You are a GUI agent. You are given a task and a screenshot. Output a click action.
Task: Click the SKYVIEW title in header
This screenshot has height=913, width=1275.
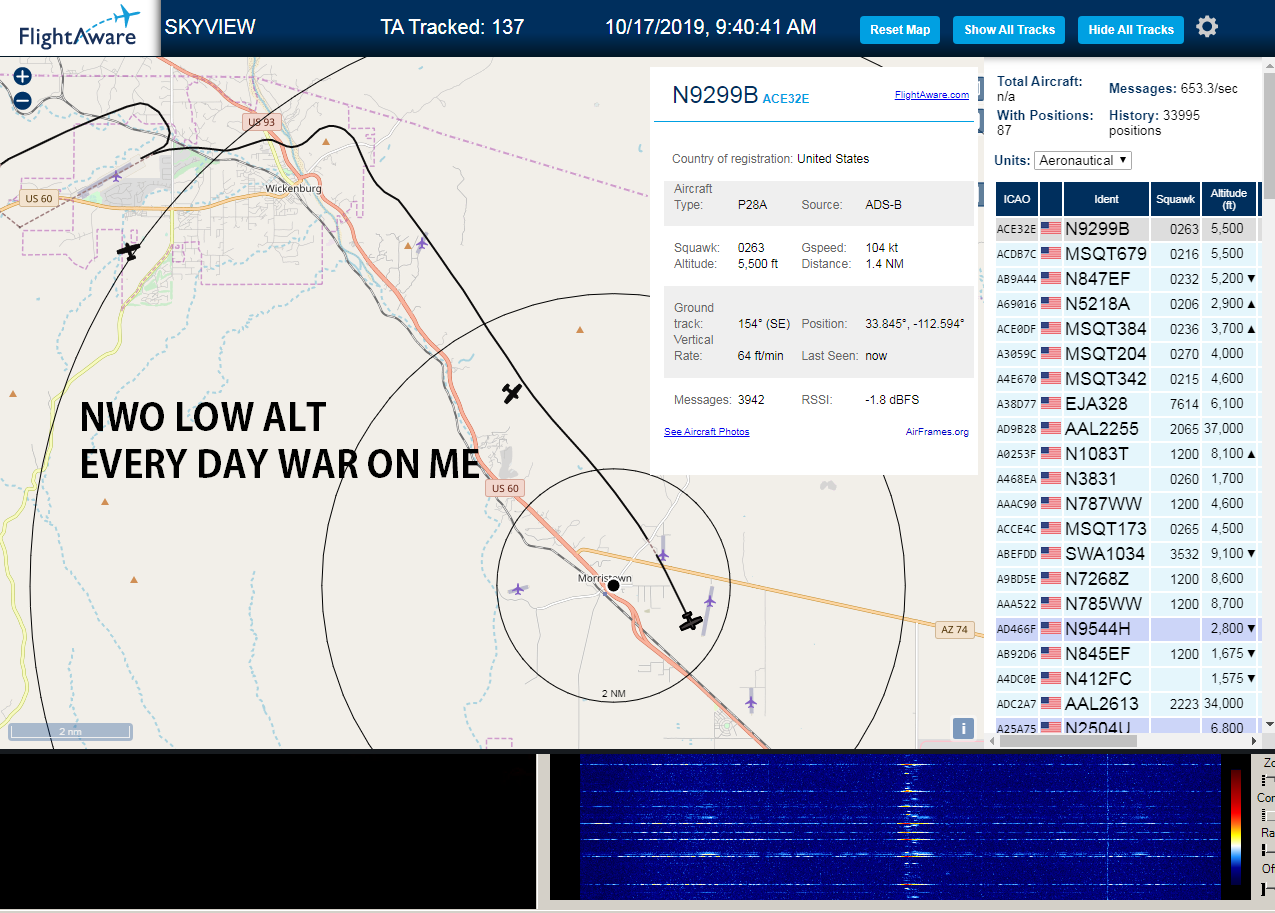[210, 27]
